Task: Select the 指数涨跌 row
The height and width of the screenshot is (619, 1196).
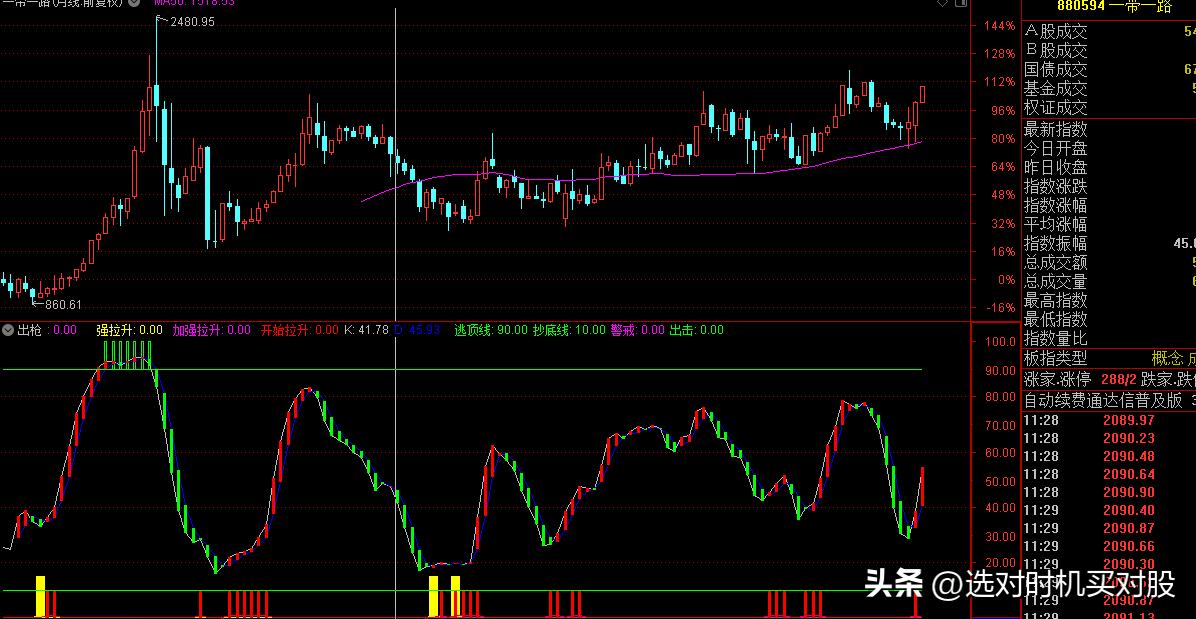Action: (x=1109, y=186)
